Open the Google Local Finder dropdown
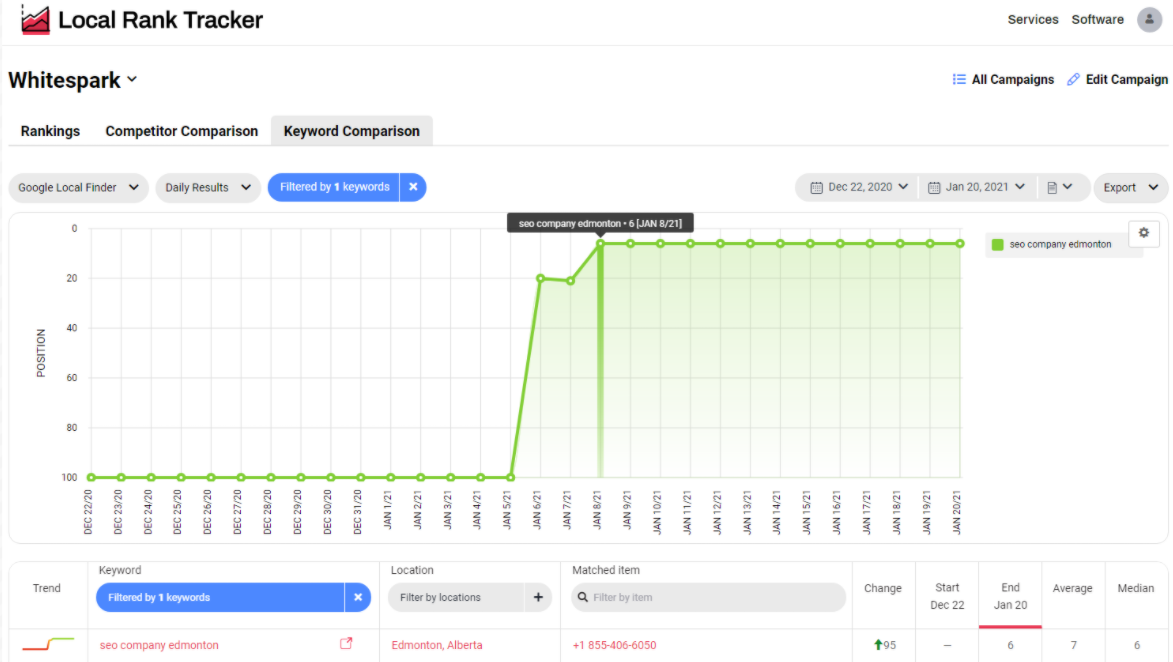The height and width of the screenshot is (662, 1173). tap(78, 187)
